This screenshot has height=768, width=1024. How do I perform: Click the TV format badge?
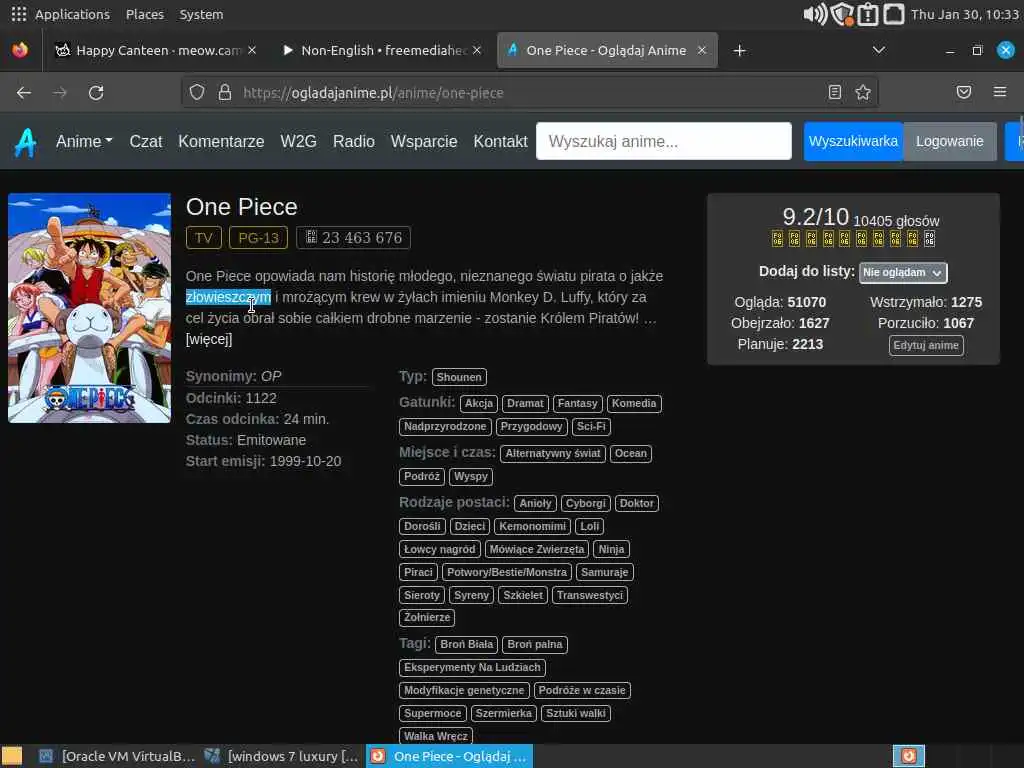[204, 238]
